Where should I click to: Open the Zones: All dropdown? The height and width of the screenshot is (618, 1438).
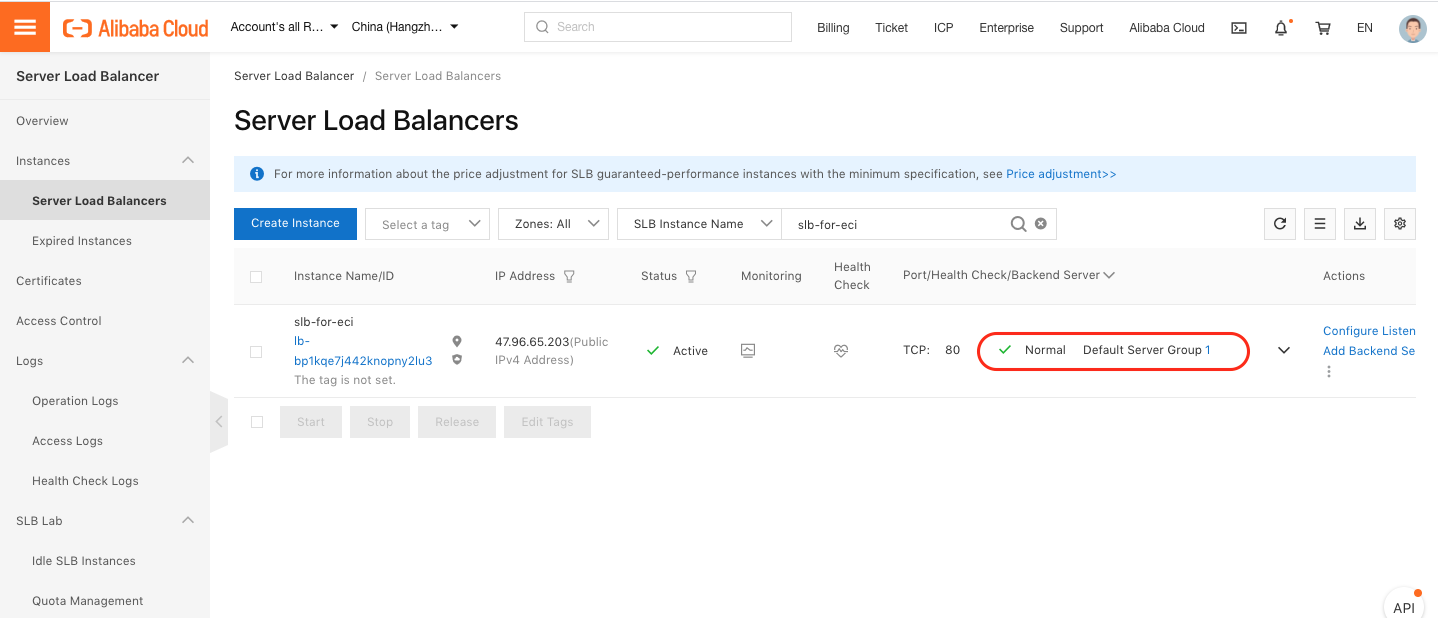553,224
